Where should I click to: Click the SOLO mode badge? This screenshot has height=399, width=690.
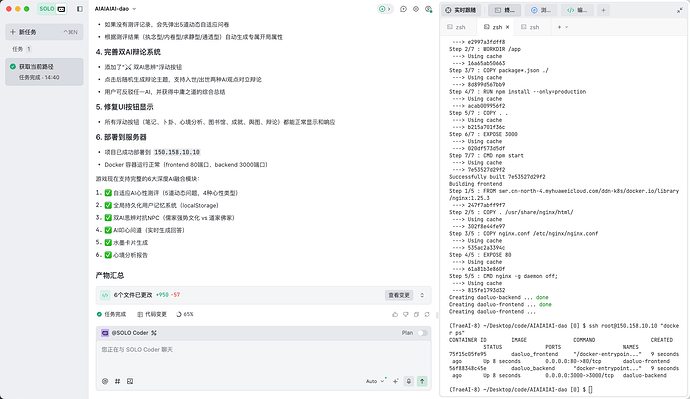(52, 9)
